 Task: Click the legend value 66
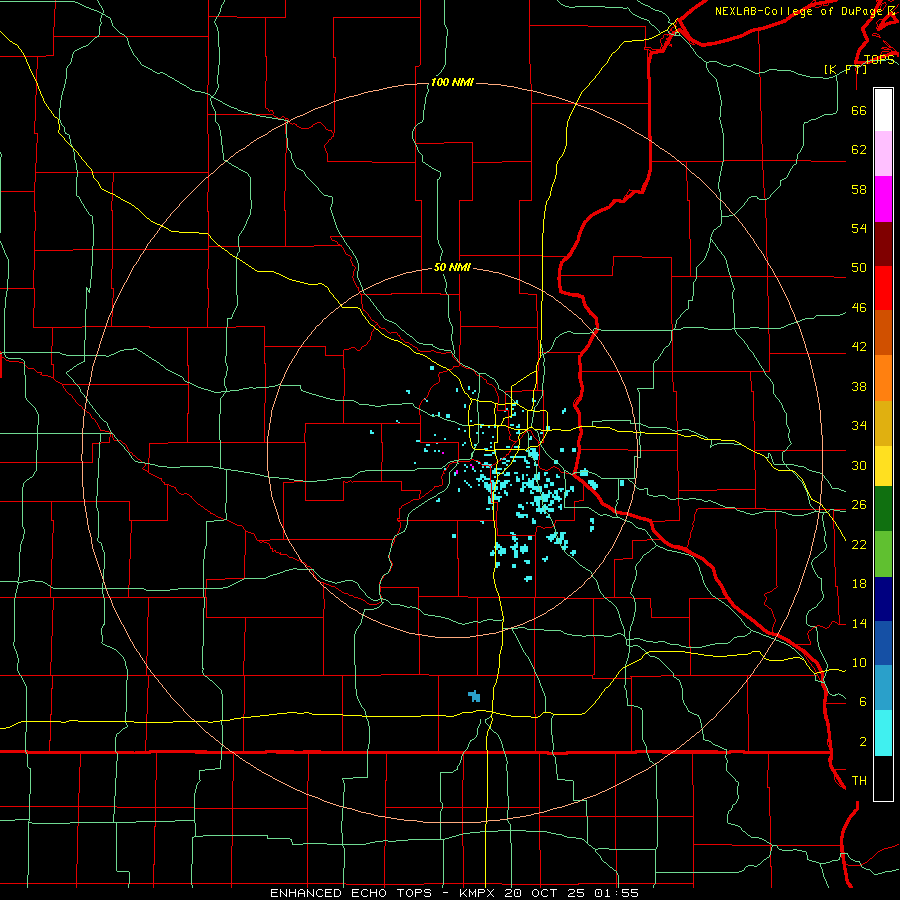pos(859,110)
